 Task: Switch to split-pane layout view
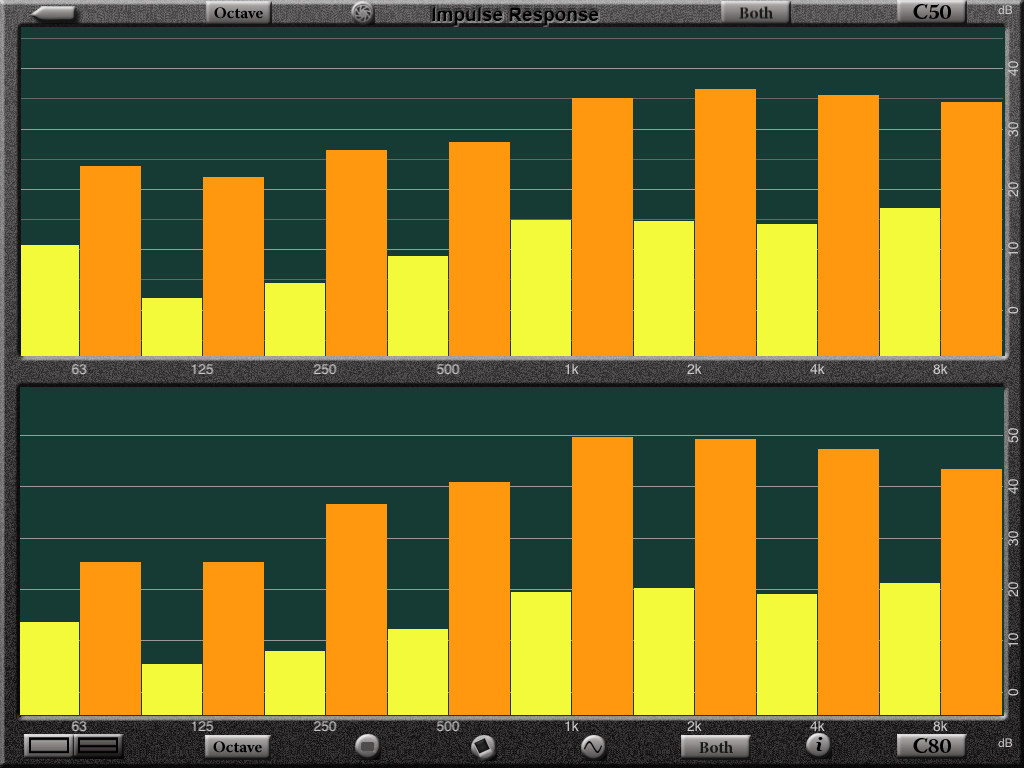click(x=98, y=745)
